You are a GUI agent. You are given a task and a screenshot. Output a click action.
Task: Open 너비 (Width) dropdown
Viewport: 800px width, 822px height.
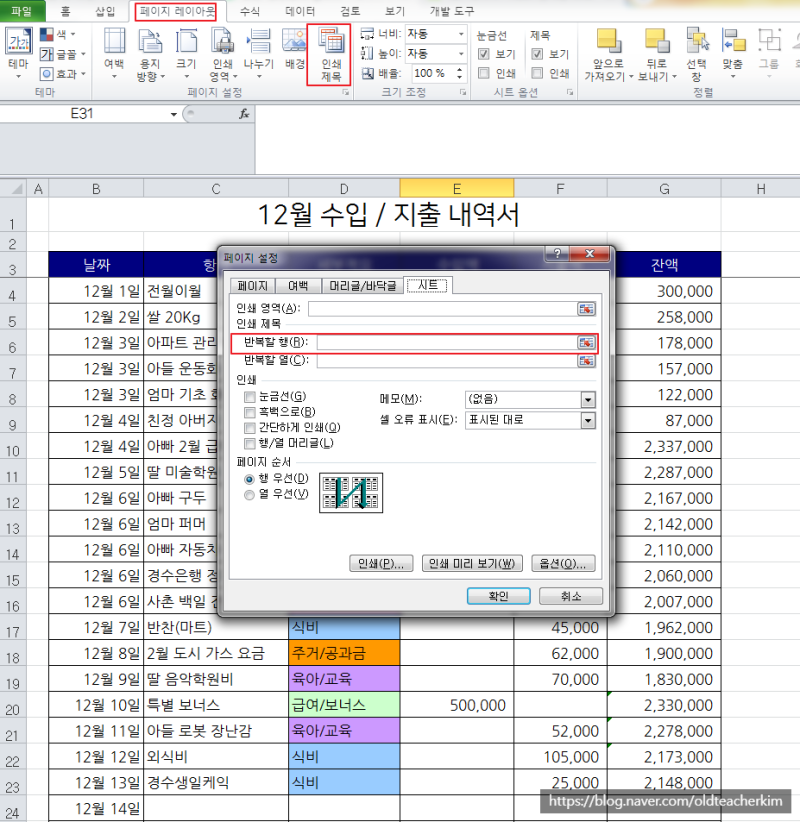(461, 35)
